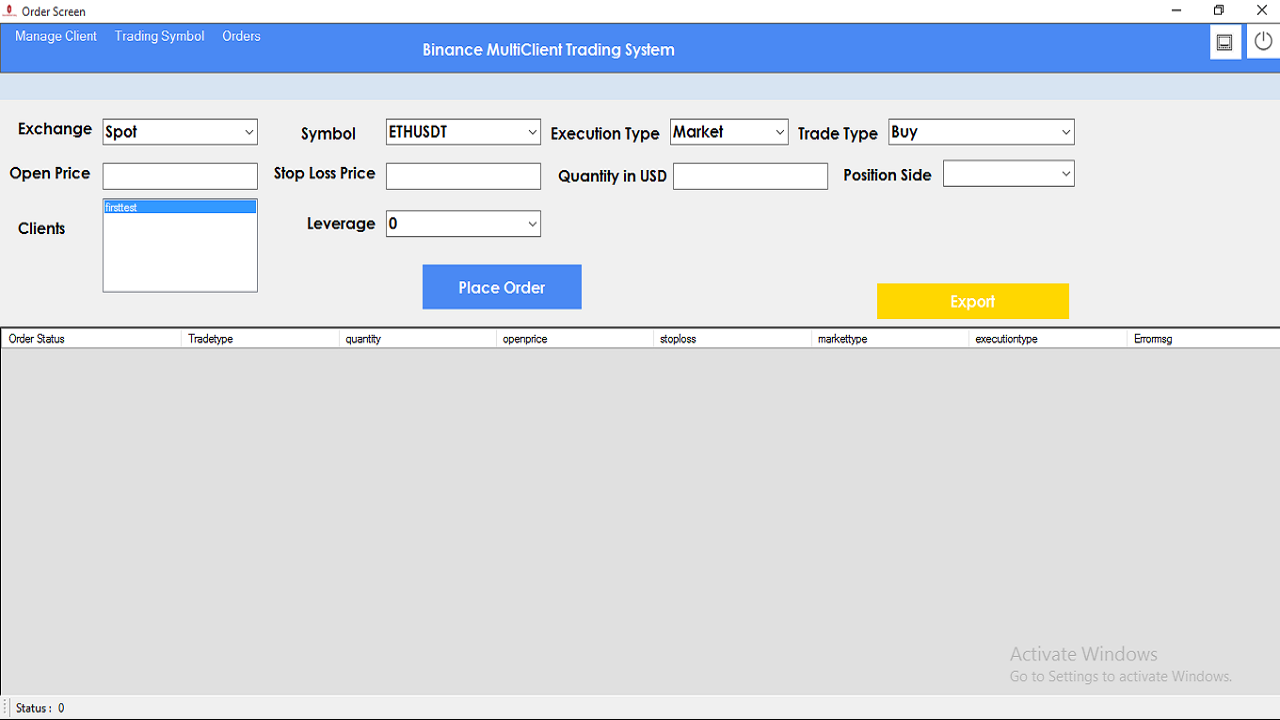The image size is (1280, 720).
Task: Open the Orders menu
Action: coord(241,36)
